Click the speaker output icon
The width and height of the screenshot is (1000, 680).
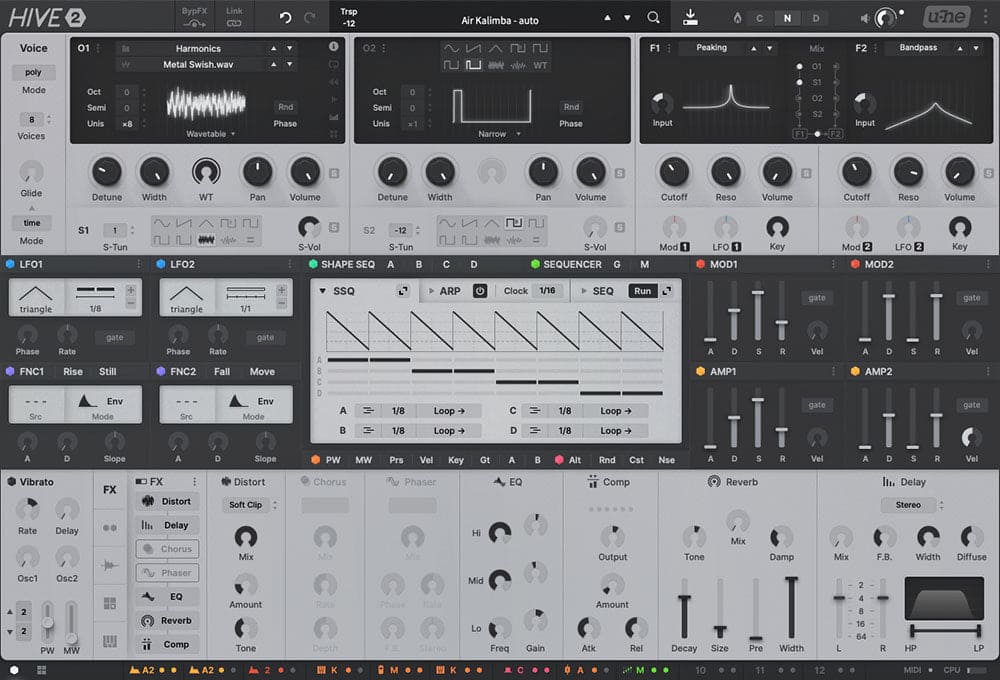click(865, 18)
